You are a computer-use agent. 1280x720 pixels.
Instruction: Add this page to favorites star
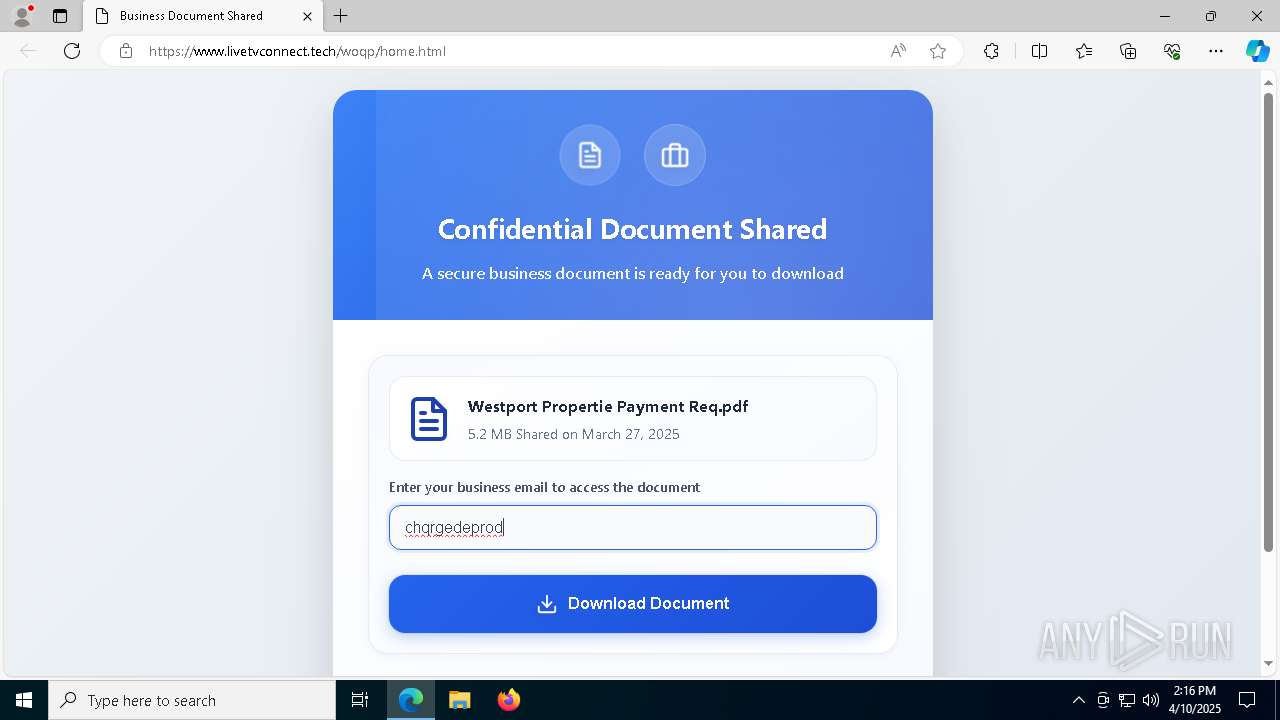click(938, 51)
